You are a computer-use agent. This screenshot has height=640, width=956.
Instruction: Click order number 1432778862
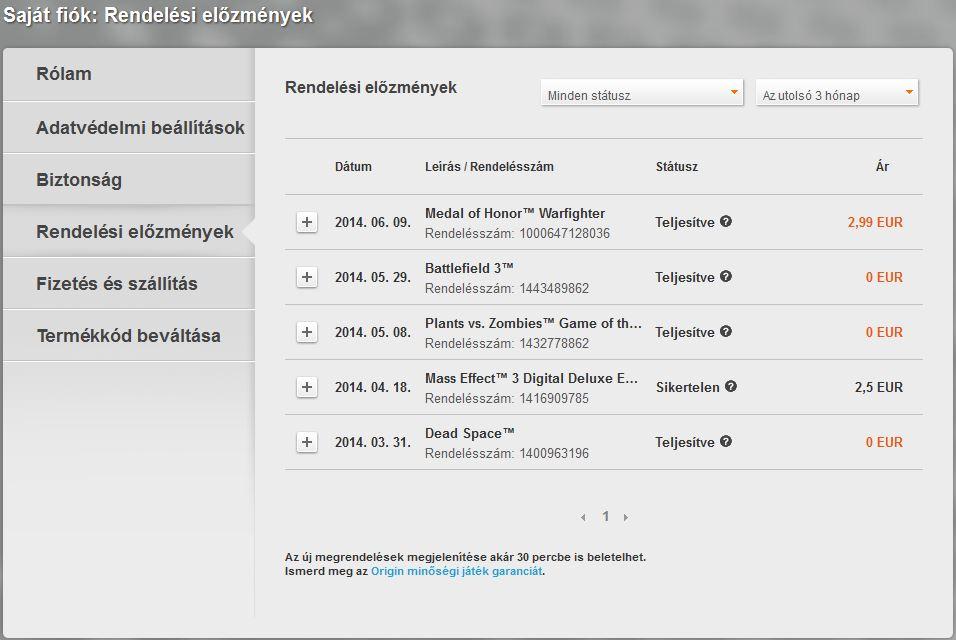(x=554, y=343)
